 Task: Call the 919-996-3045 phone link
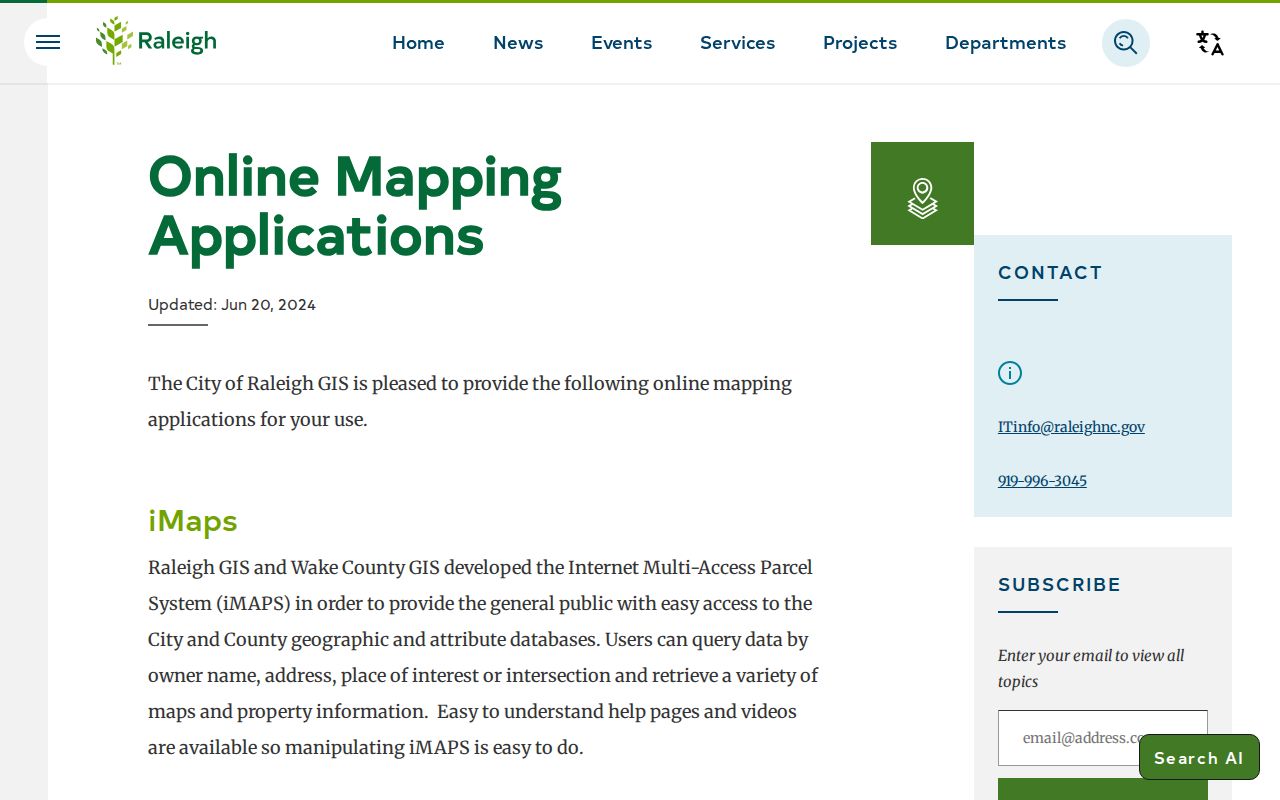point(1042,481)
